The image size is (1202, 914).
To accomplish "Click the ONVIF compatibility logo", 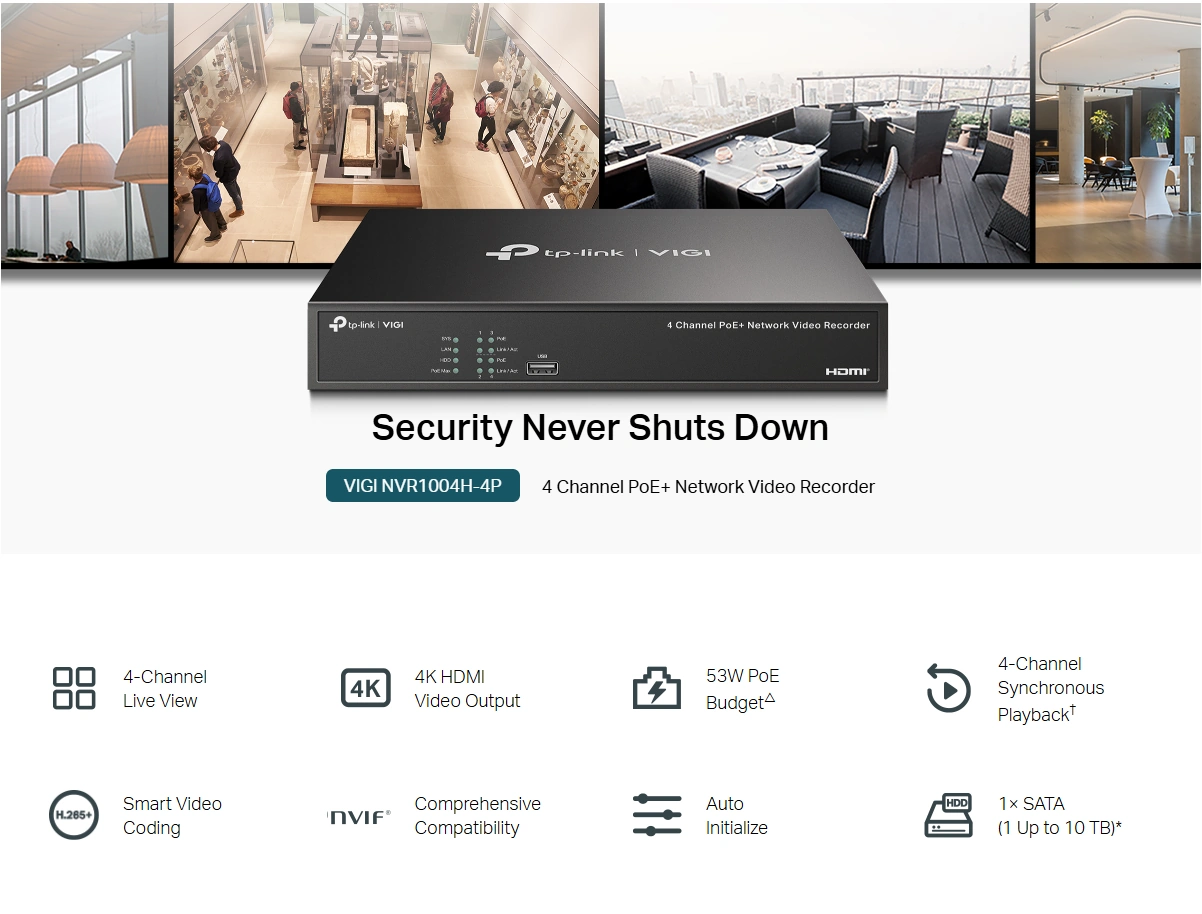I will pyautogui.click(x=359, y=816).
